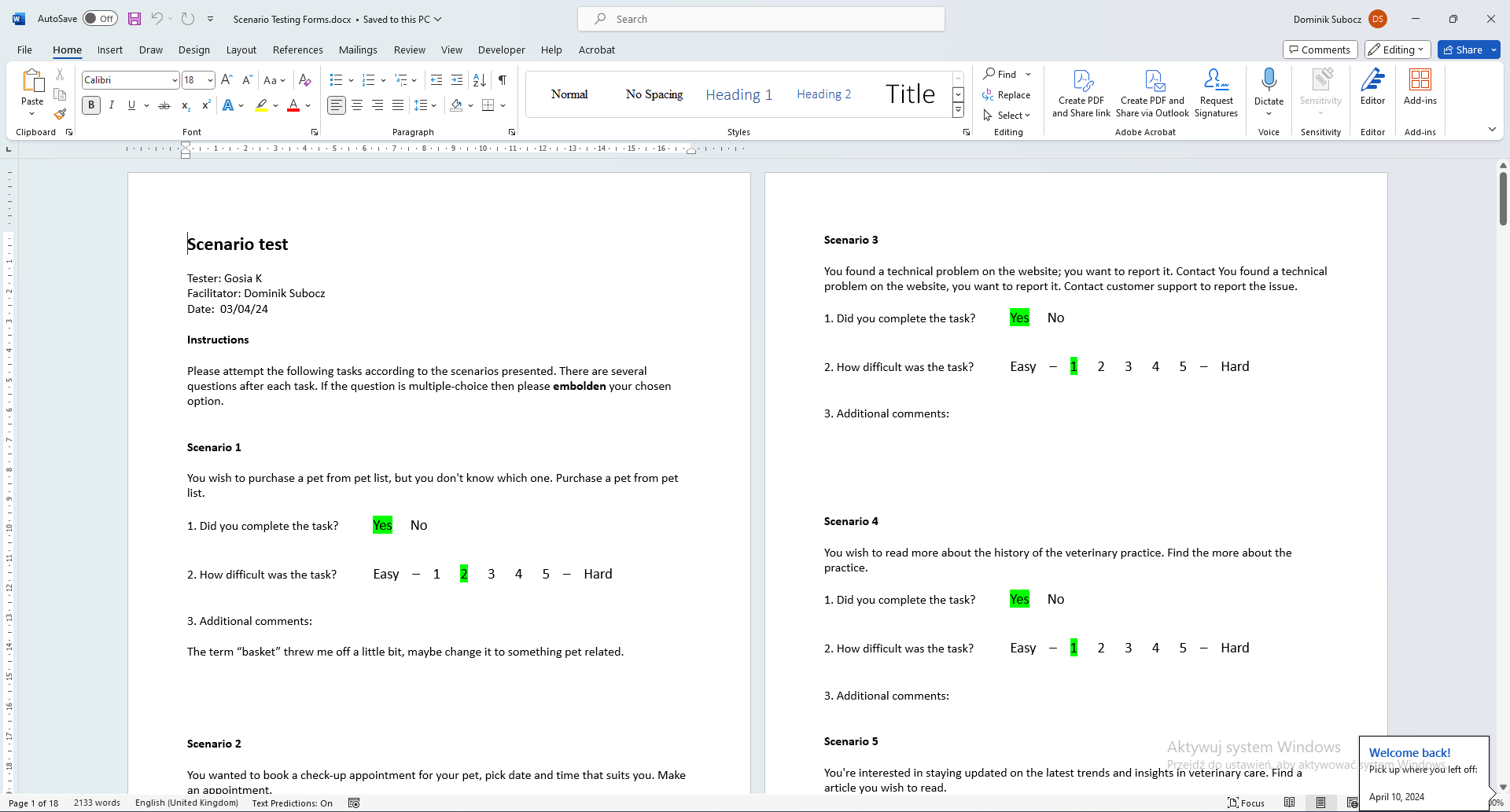Expand the font size dropdown

[209, 79]
